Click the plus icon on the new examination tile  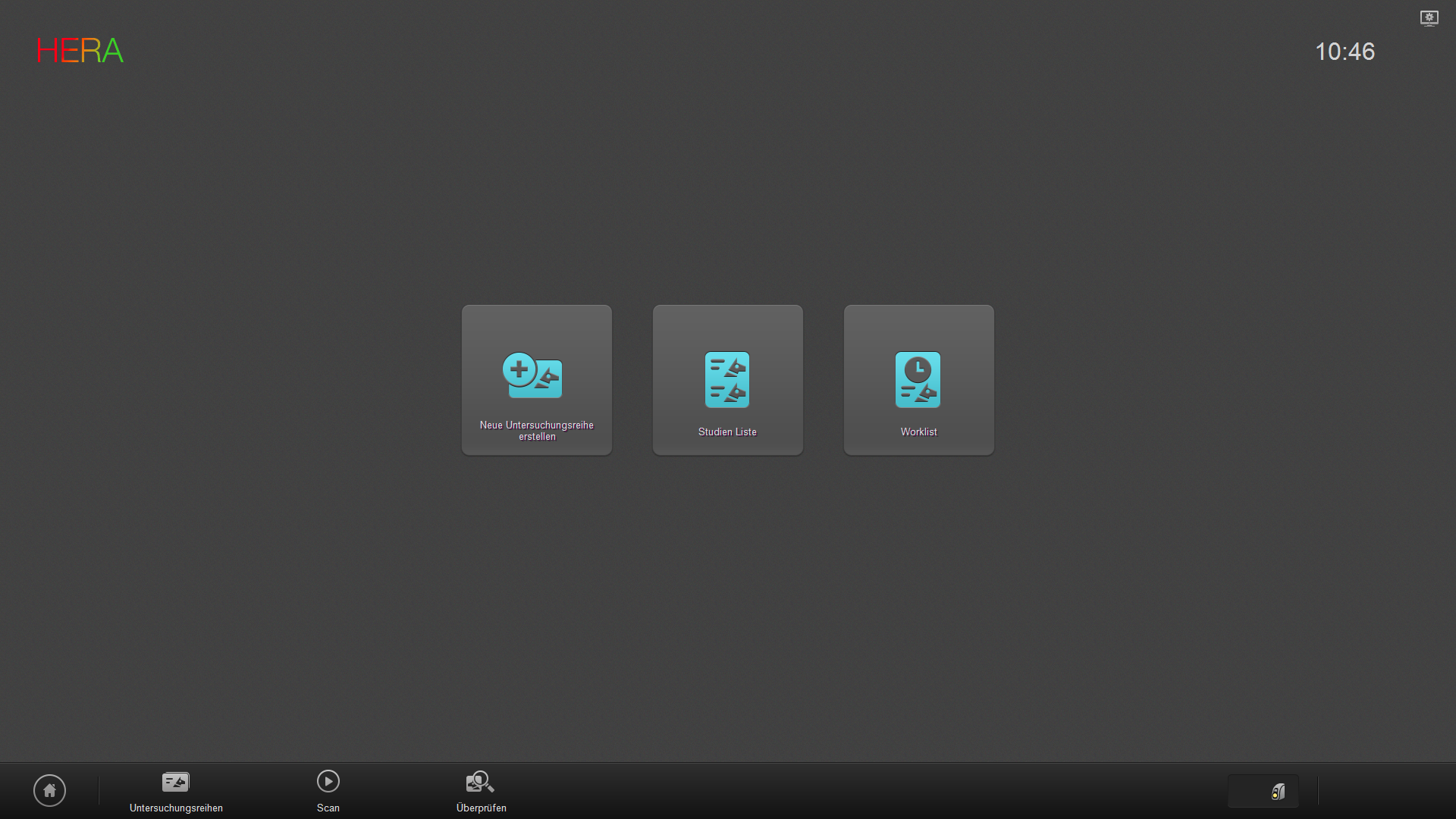[x=519, y=370]
